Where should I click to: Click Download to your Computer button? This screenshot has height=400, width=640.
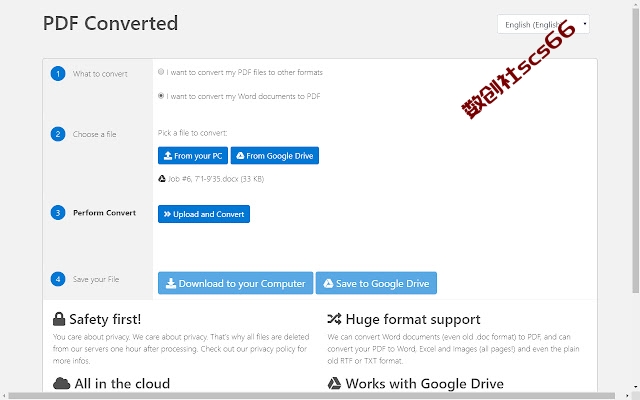[x=236, y=283]
